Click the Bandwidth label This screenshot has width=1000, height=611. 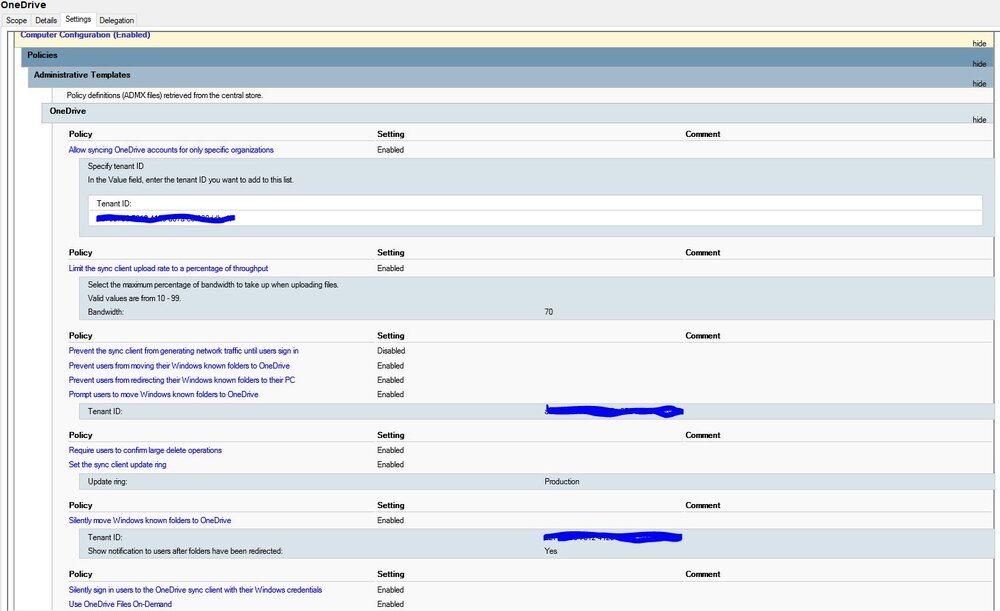click(x=105, y=312)
